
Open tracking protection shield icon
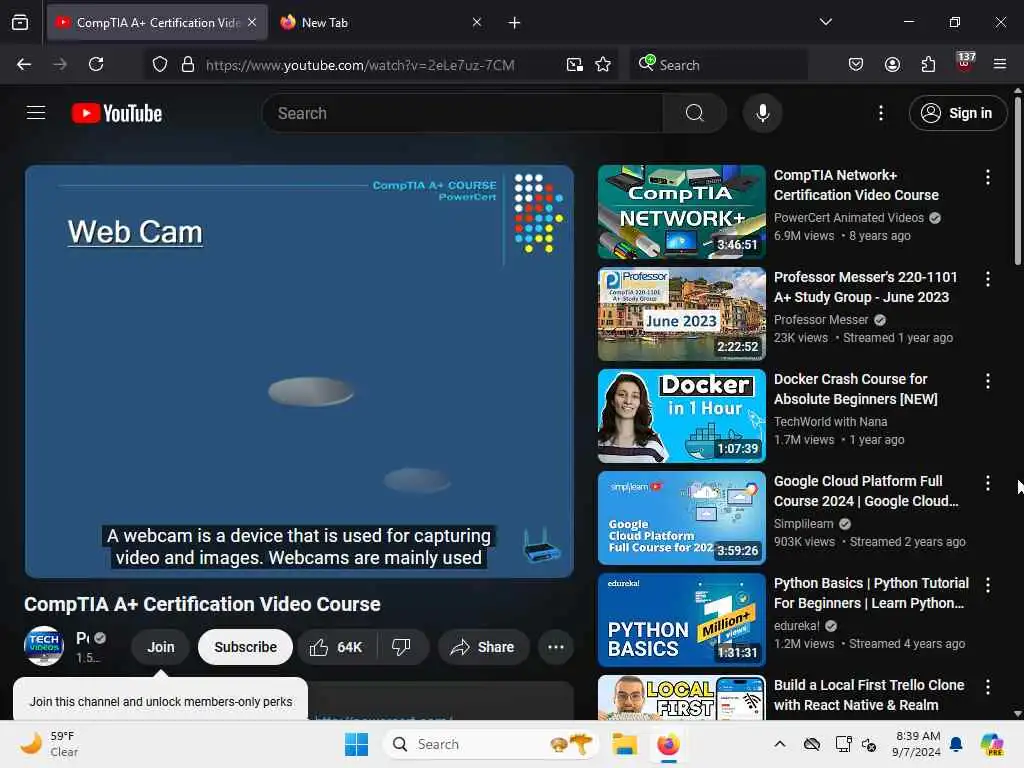pos(160,65)
